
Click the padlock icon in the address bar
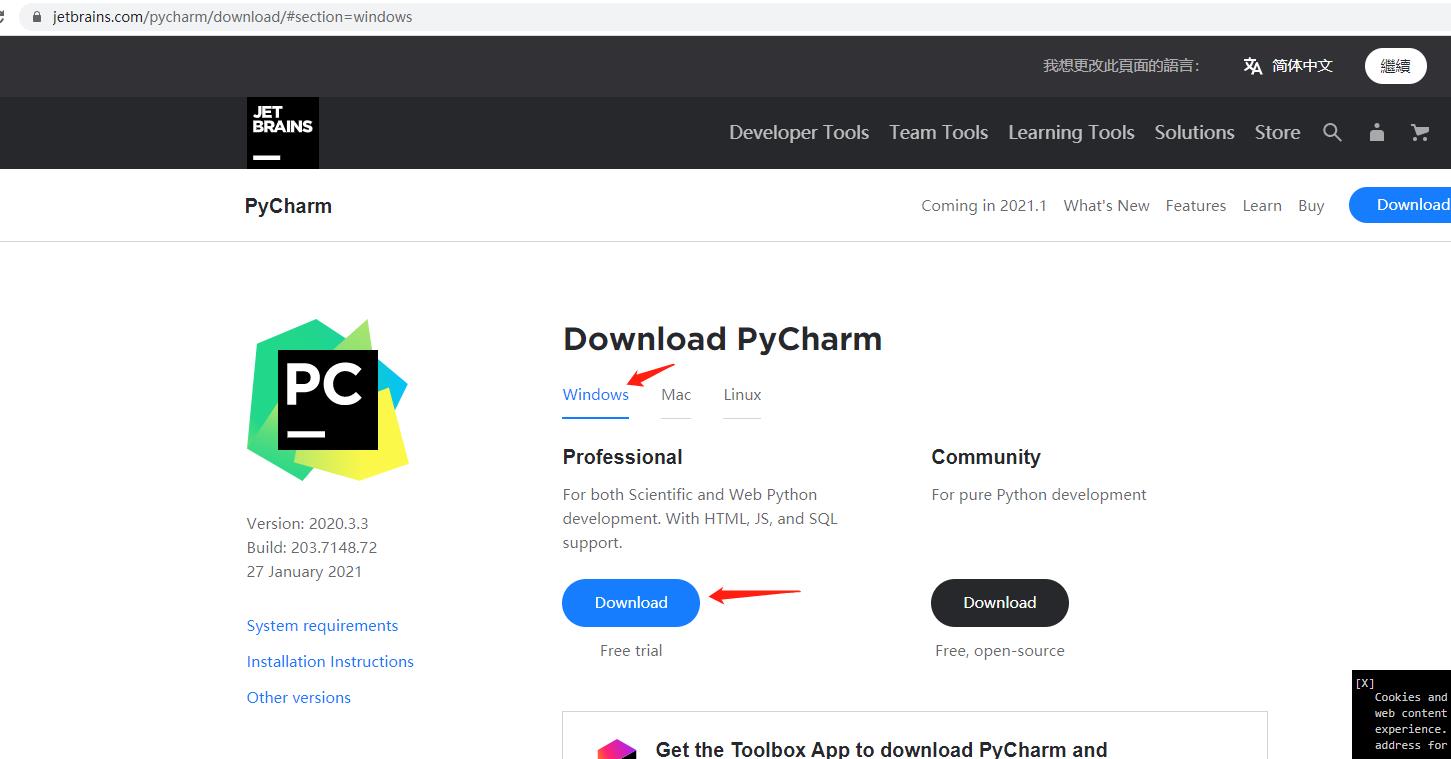pyautogui.click(x=37, y=17)
